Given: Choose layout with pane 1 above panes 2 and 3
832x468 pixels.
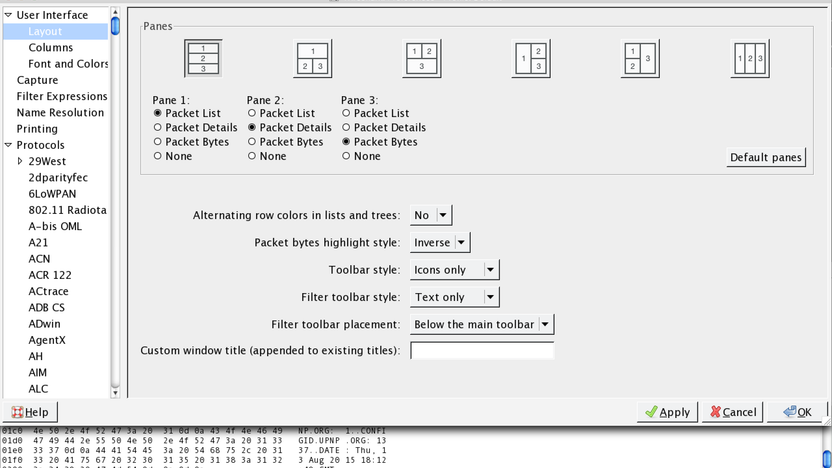Looking at the screenshot, I should pos(313,58).
